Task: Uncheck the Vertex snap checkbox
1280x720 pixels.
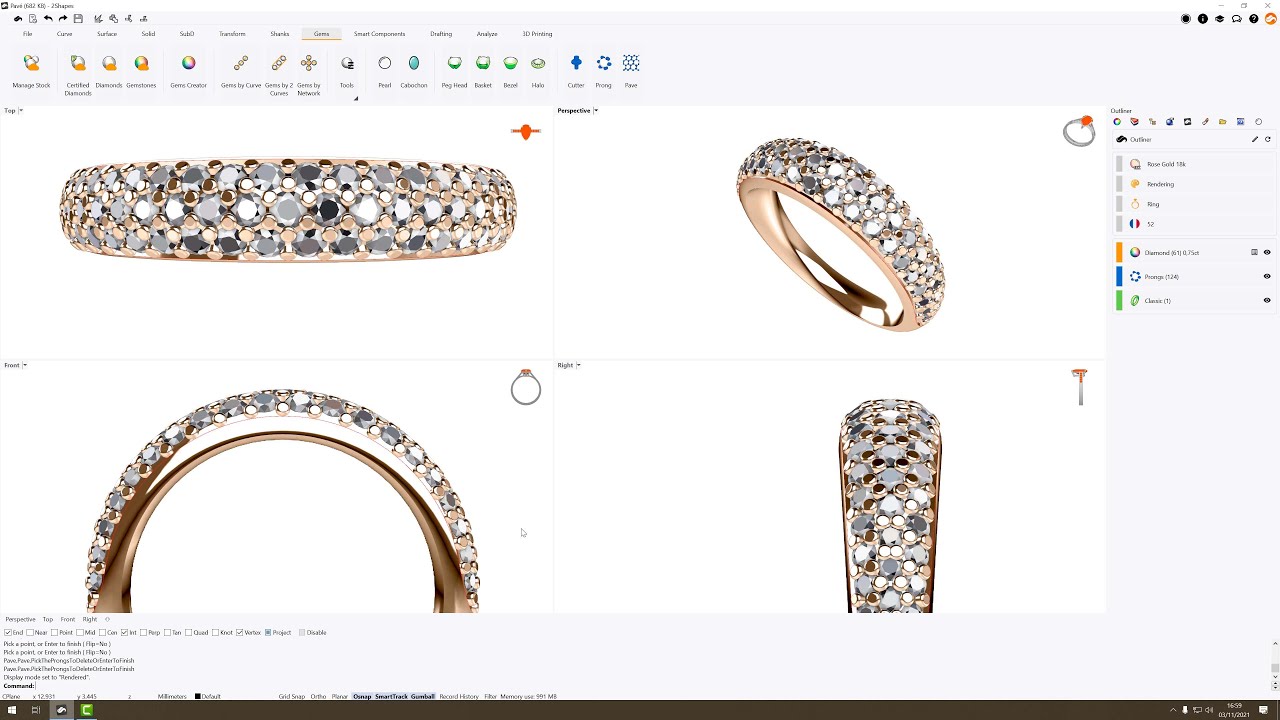Action: coord(239,633)
